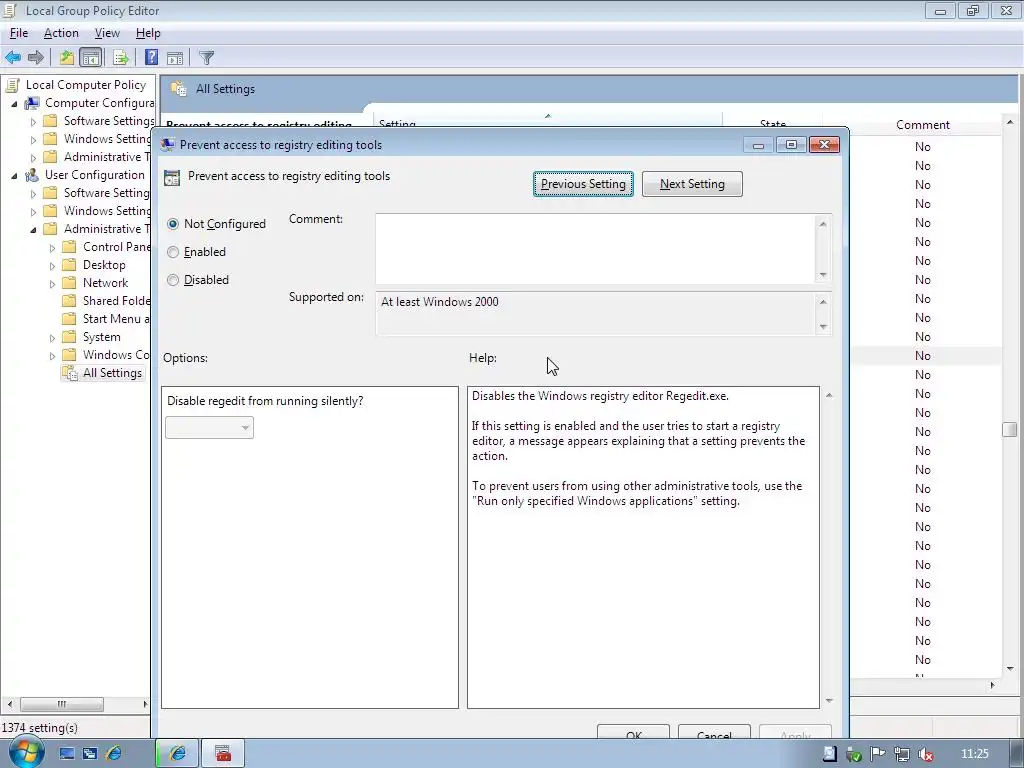The height and width of the screenshot is (768, 1024).
Task: Launch Internet Explorer from quick launch
Action: 114,754
